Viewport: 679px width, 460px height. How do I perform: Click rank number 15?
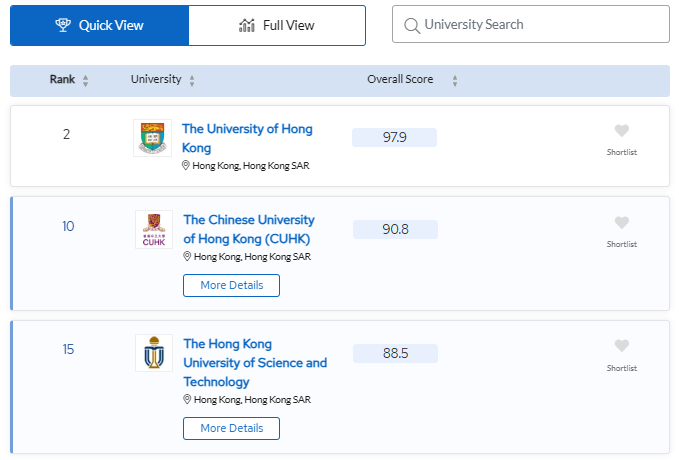click(x=68, y=349)
